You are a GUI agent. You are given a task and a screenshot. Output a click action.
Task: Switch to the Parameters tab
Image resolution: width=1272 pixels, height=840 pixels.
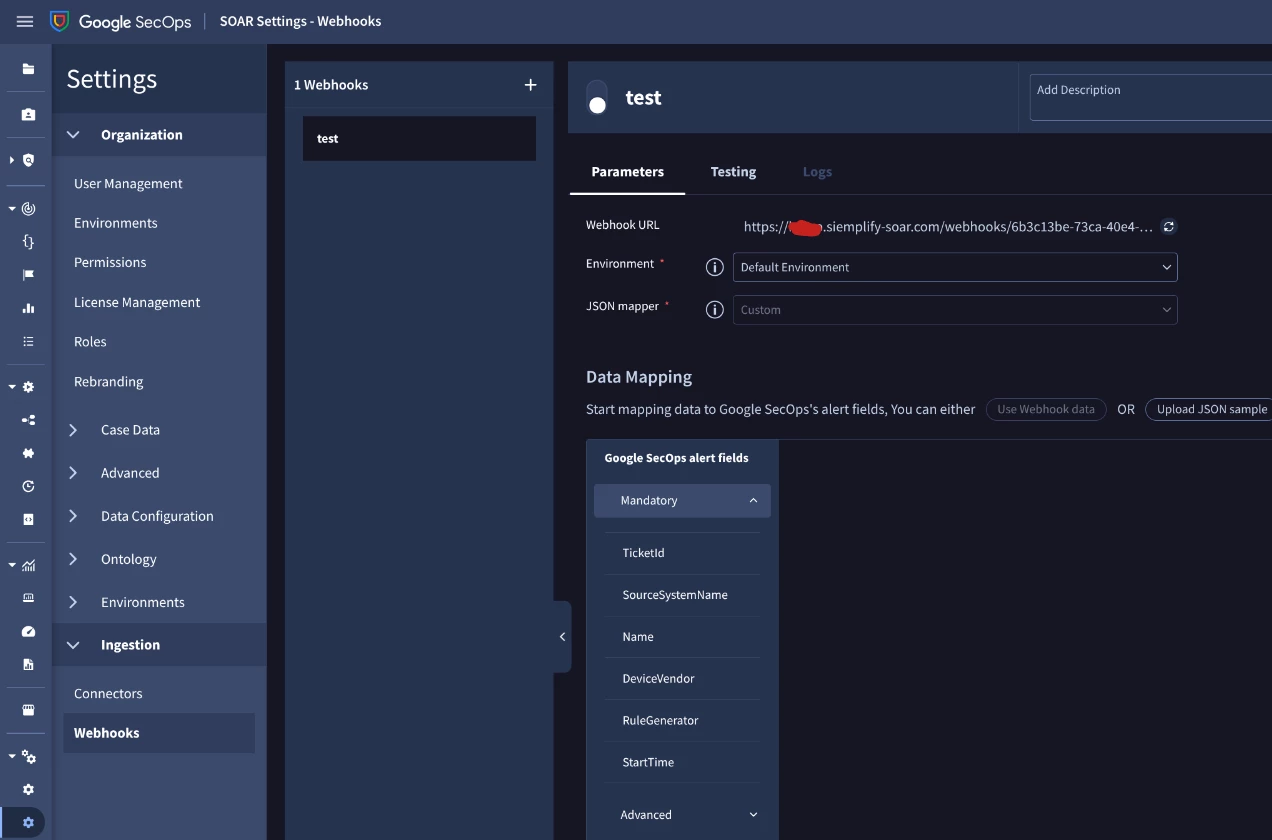627,172
